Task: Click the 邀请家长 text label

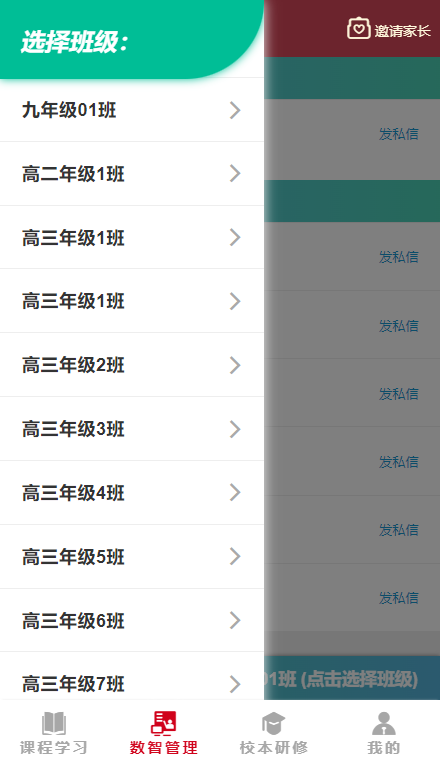Action: click(402, 31)
